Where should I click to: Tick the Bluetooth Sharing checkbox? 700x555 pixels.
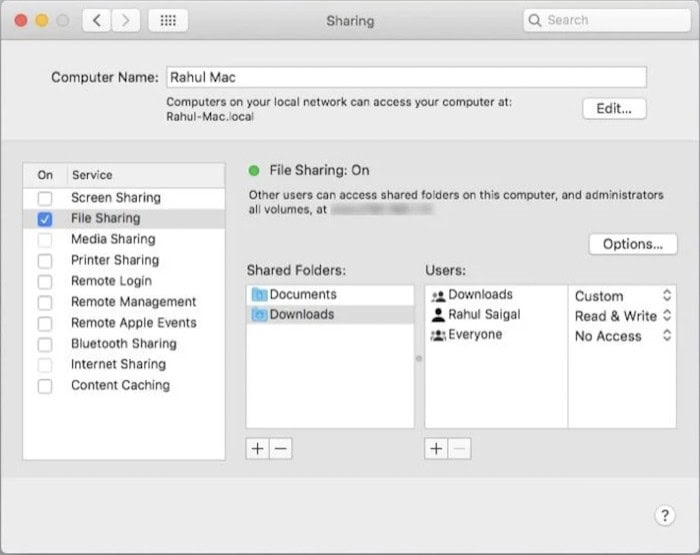pos(45,344)
